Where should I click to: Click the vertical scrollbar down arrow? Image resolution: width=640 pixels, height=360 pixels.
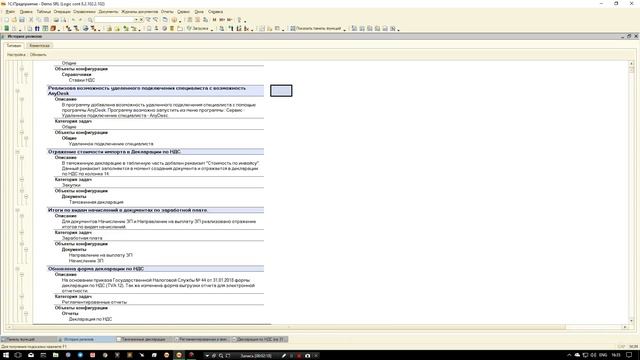pos(631,321)
